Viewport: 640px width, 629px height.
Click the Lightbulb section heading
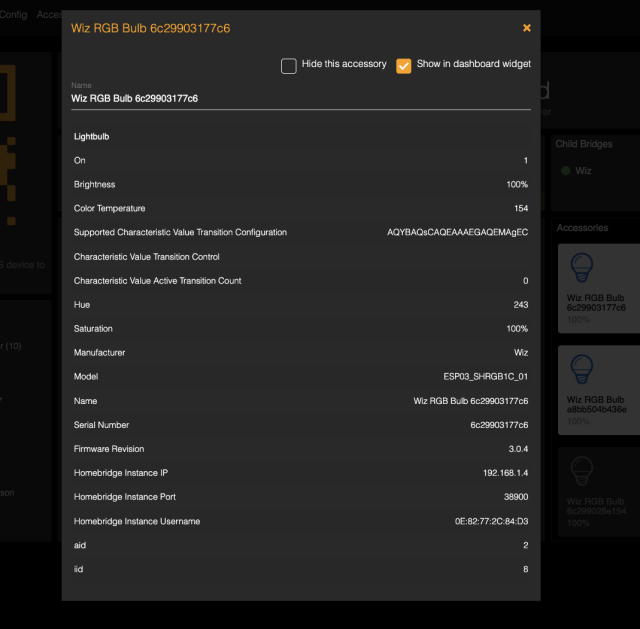coord(91,137)
